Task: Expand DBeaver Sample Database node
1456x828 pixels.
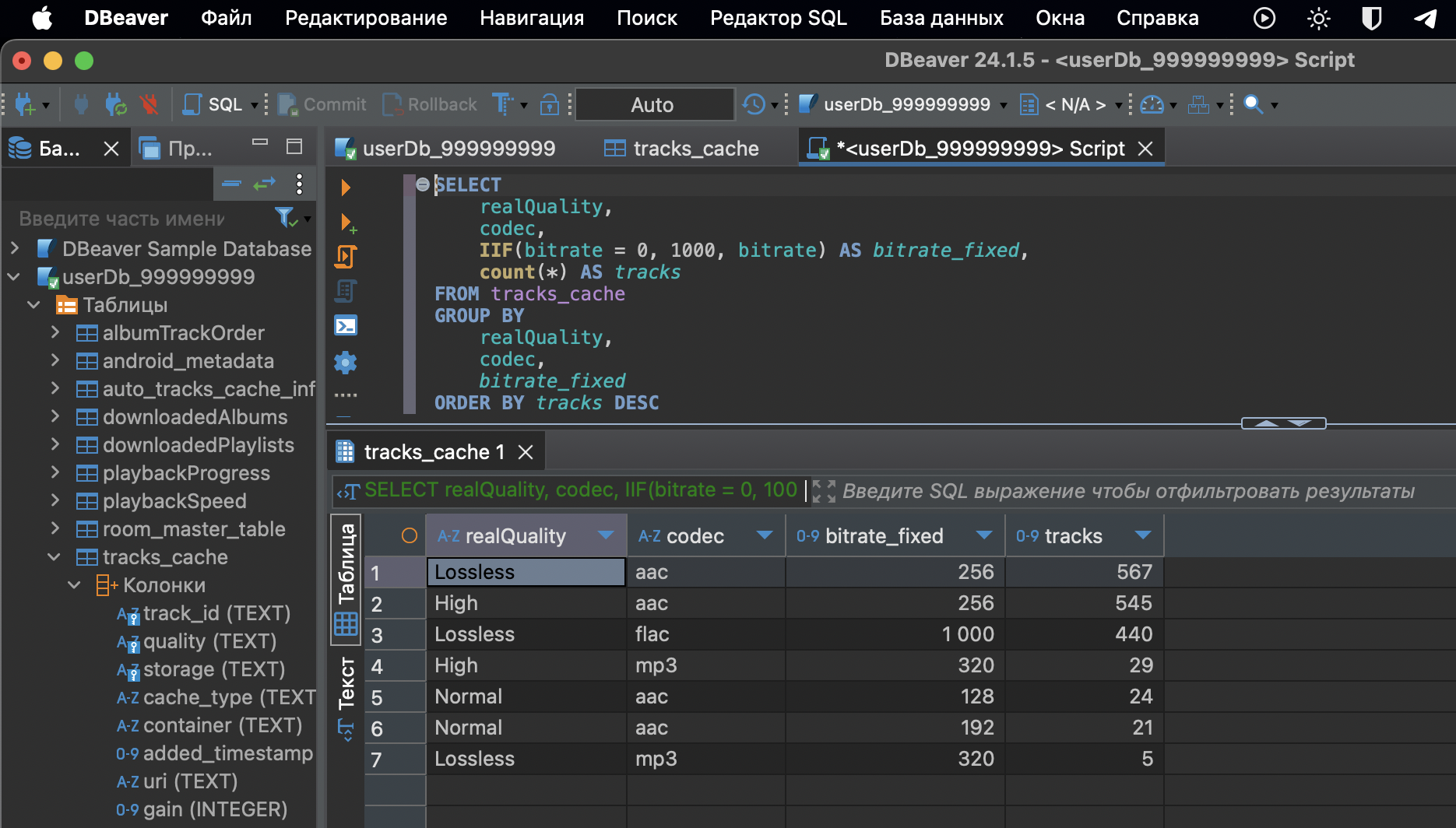Action: 15,249
